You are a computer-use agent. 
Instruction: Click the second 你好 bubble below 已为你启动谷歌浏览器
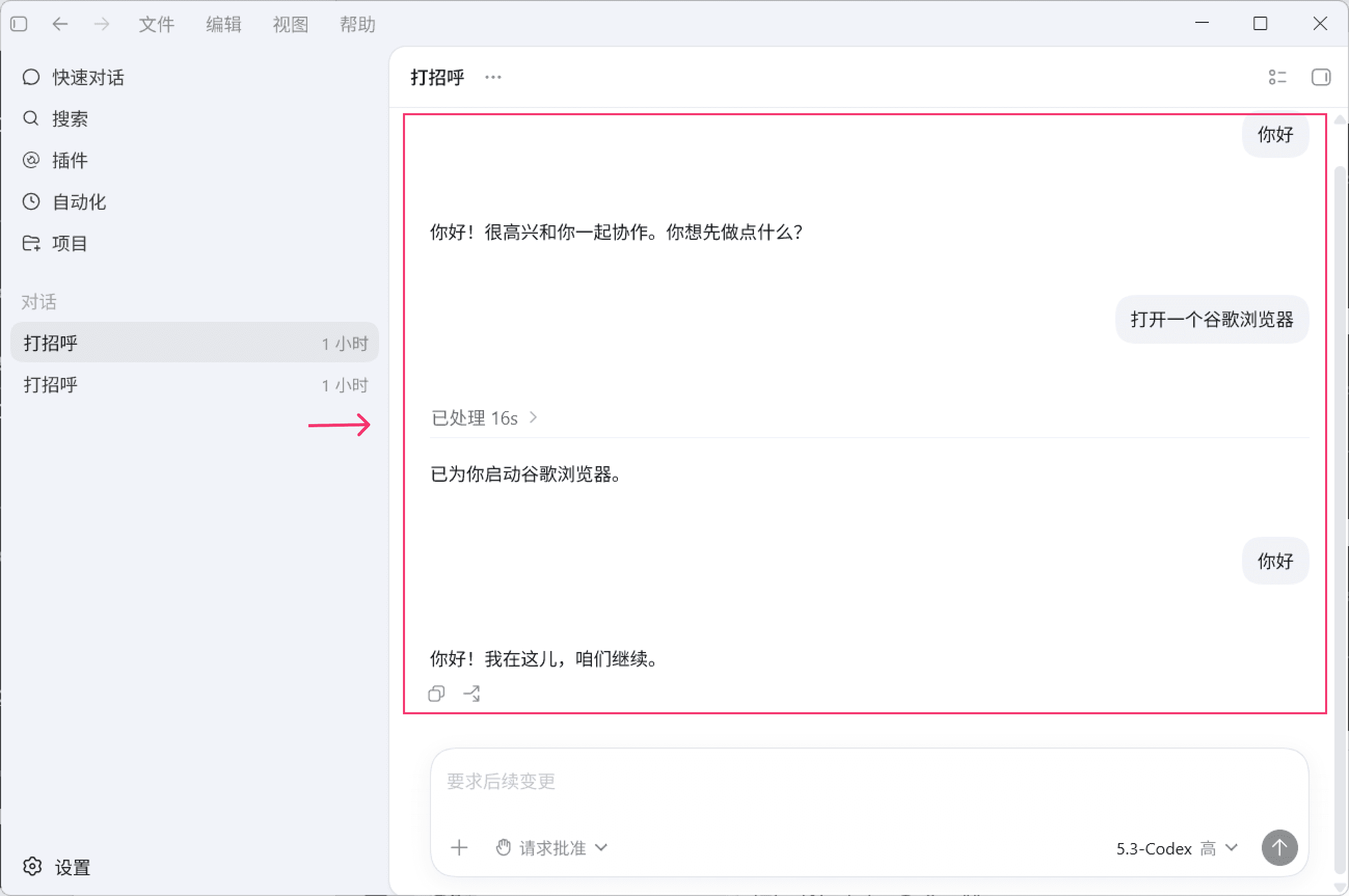coord(1275,561)
